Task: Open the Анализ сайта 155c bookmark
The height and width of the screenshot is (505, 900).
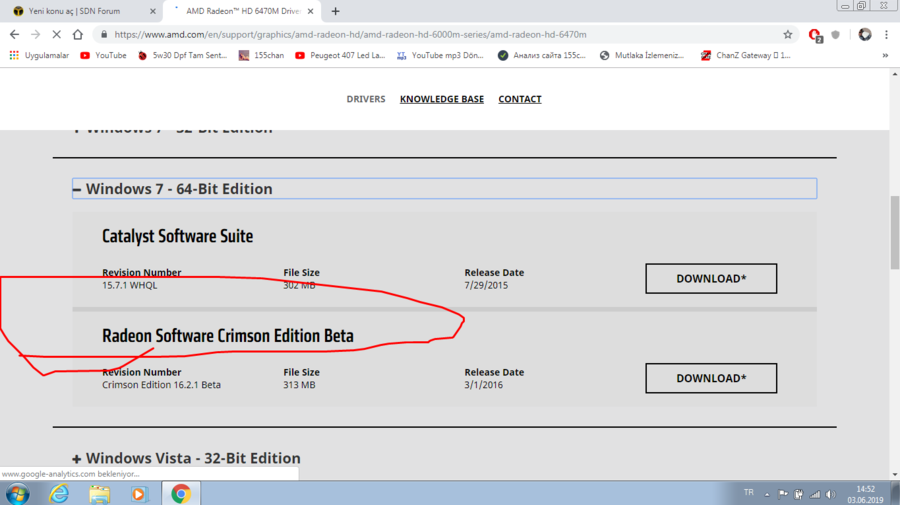Action: [x=542, y=56]
